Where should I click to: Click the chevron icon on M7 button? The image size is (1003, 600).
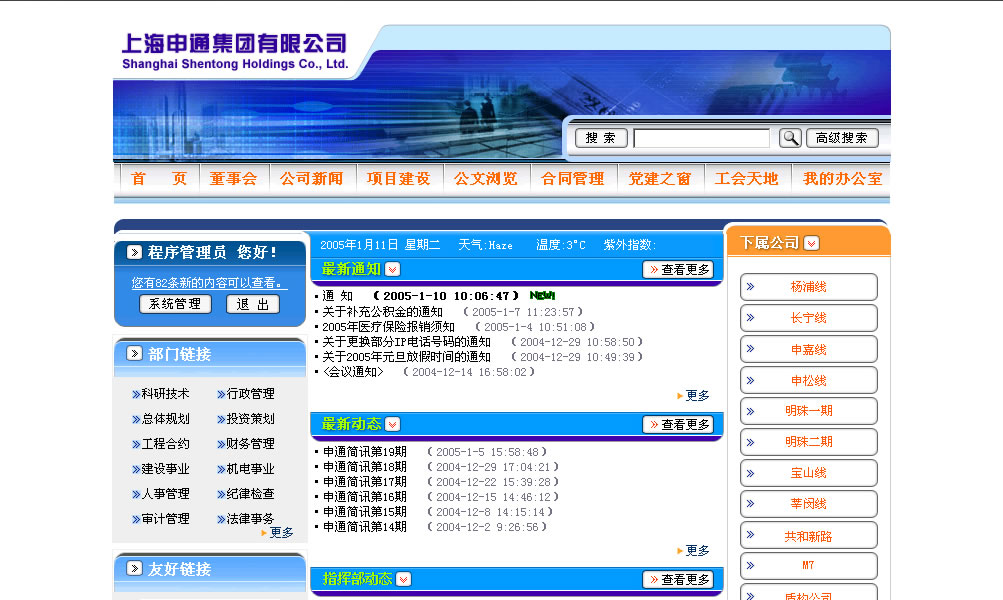750,565
